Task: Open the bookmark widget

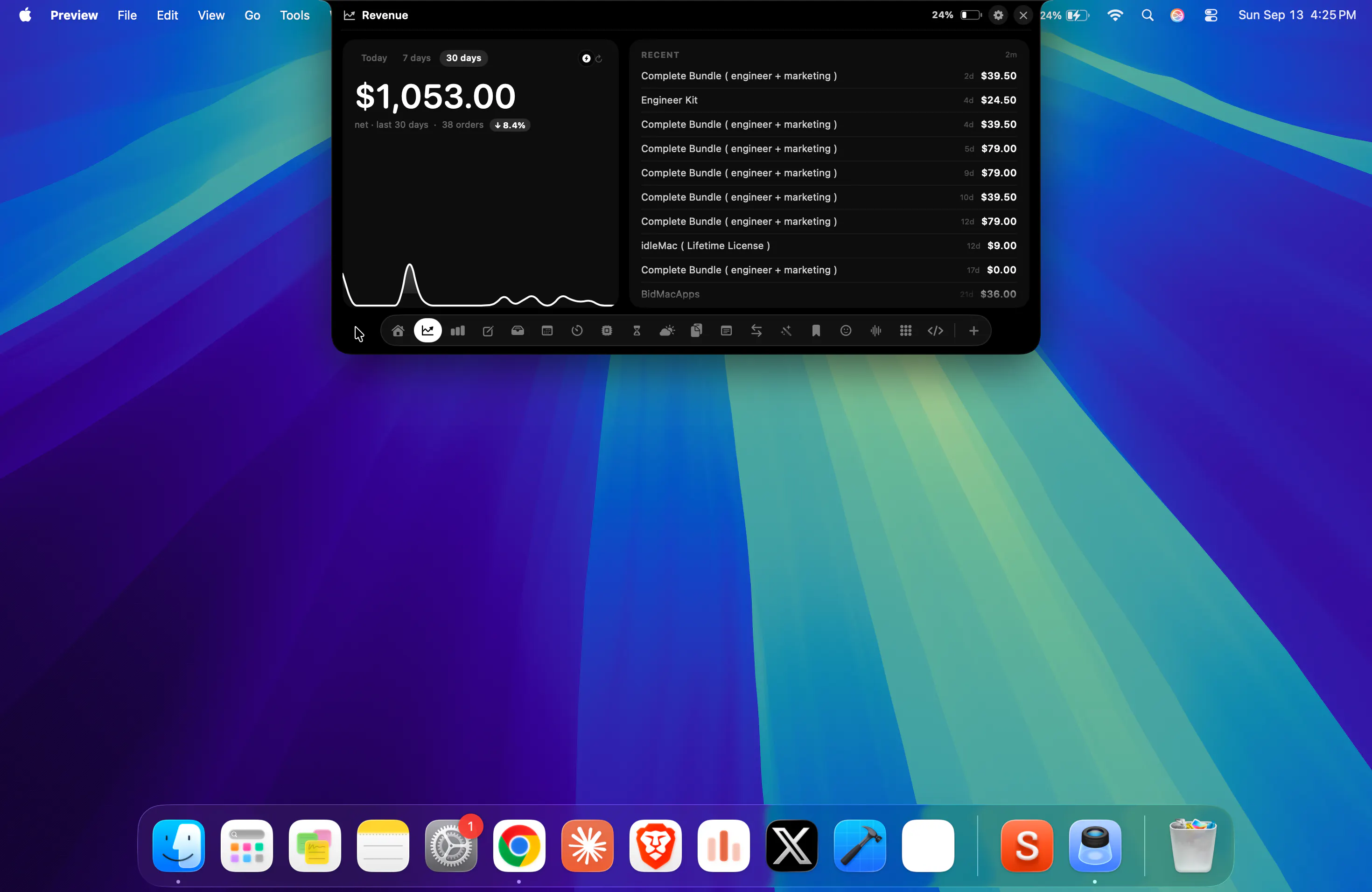Action: 816,331
